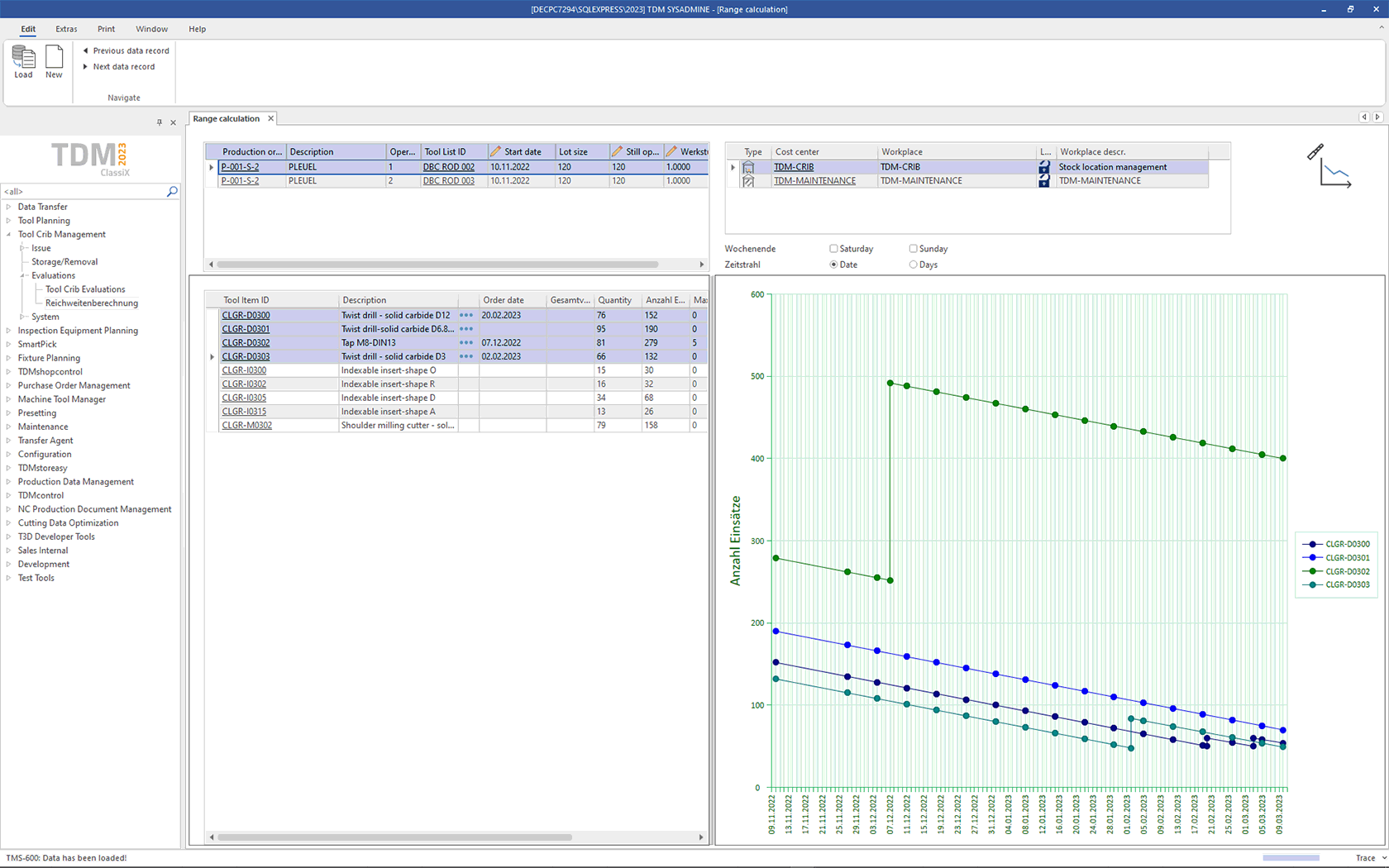The image size is (1389, 868).
Task: Open the Window menu
Action: 152,29
